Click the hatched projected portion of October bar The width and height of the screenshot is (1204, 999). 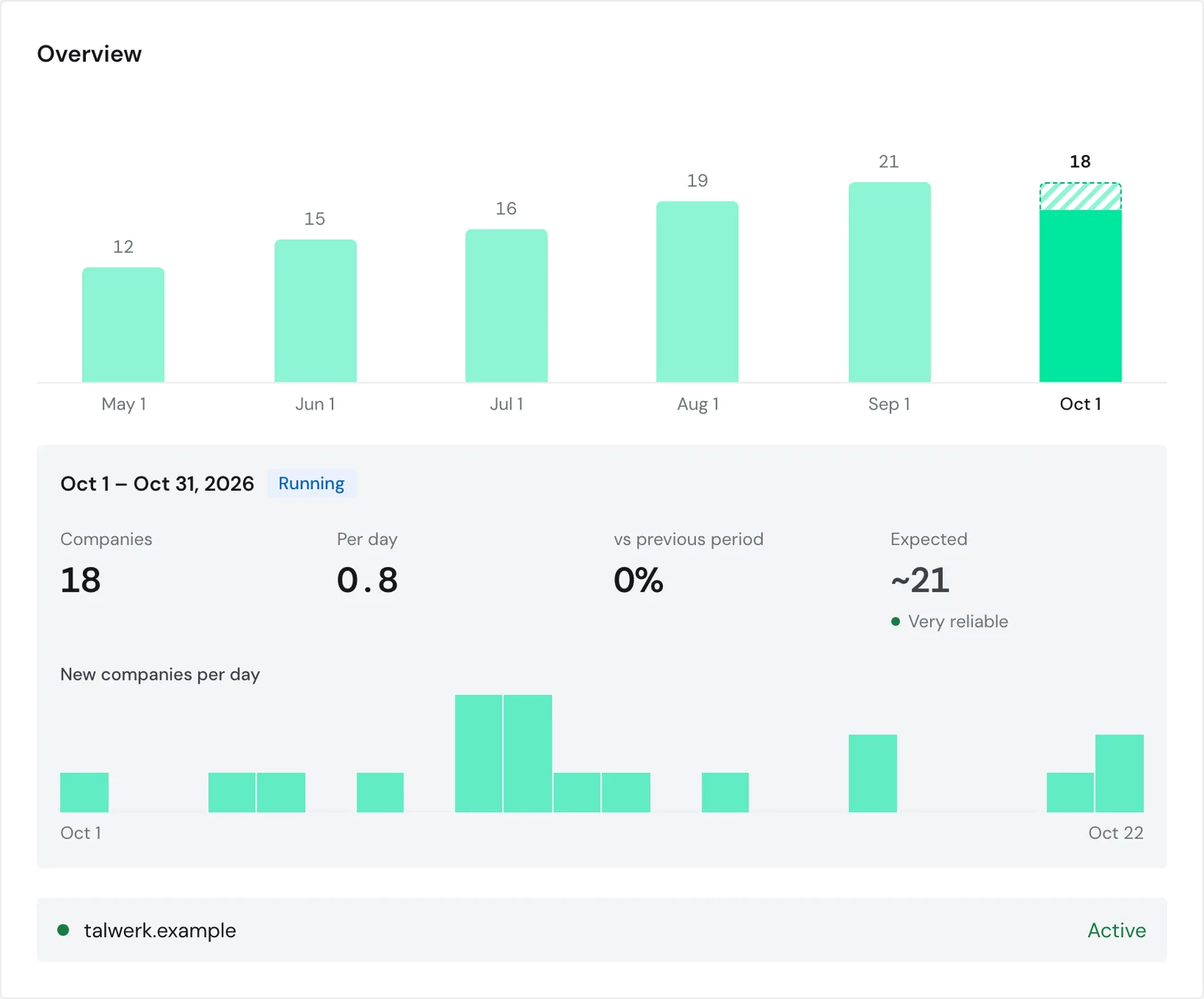click(1081, 196)
